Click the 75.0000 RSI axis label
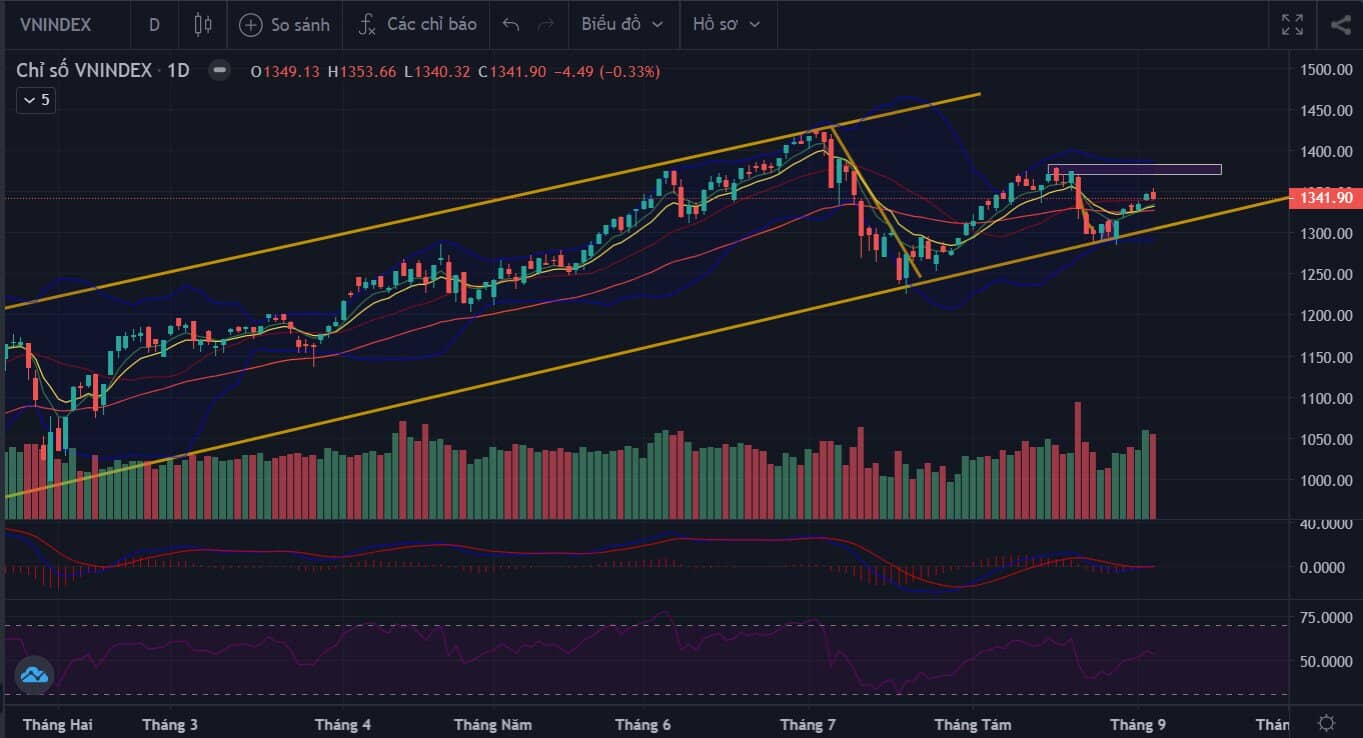The height and width of the screenshot is (738, 1363). 1326,618
